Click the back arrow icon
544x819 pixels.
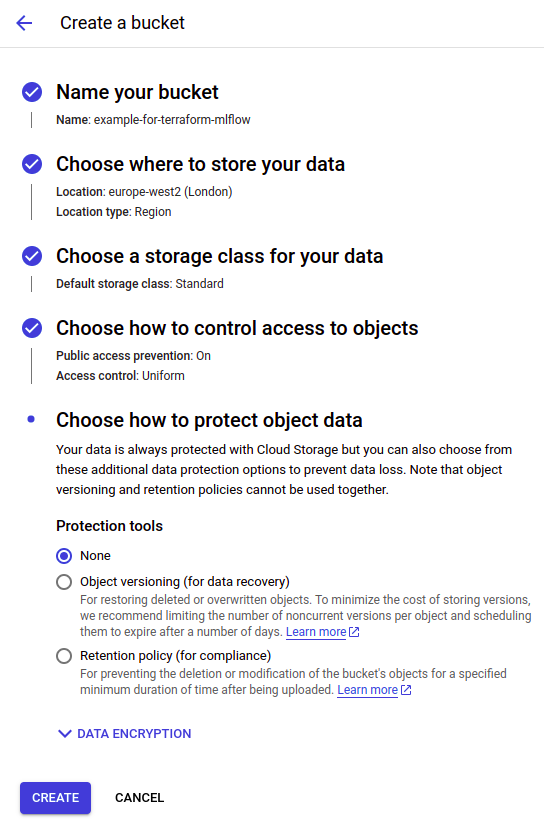(24, 23)
